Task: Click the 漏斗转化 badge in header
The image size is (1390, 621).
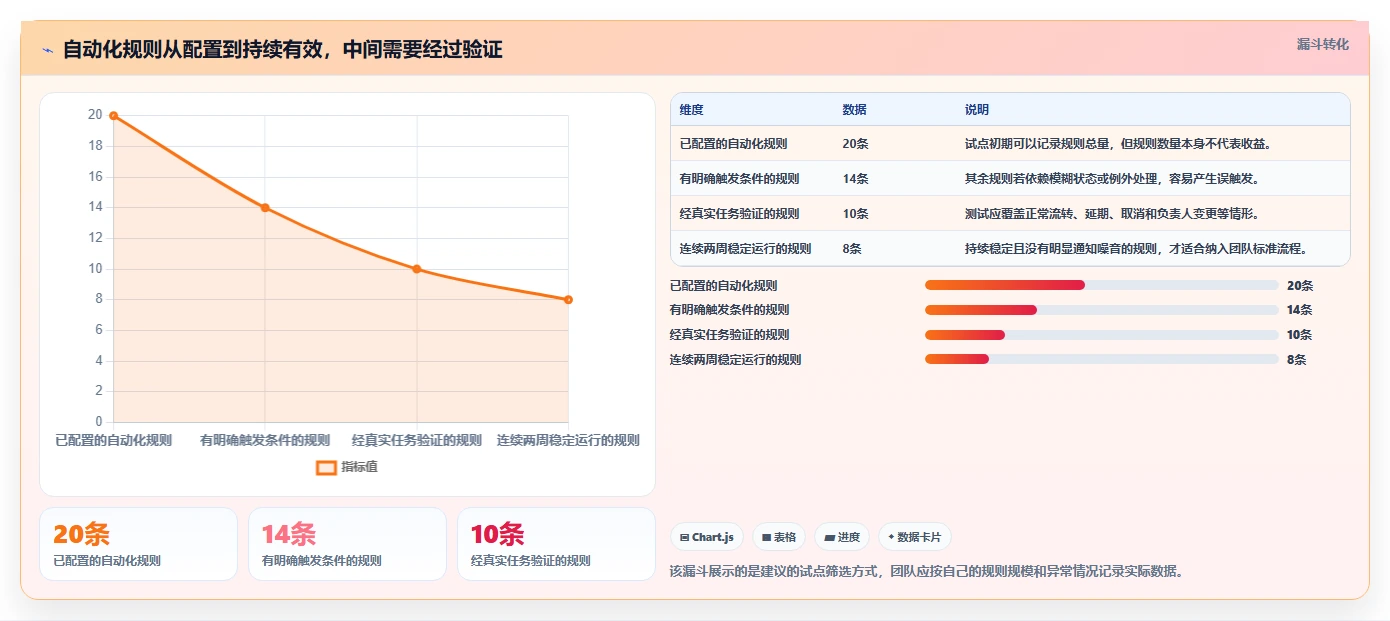Action: [x=1322, y=44]
